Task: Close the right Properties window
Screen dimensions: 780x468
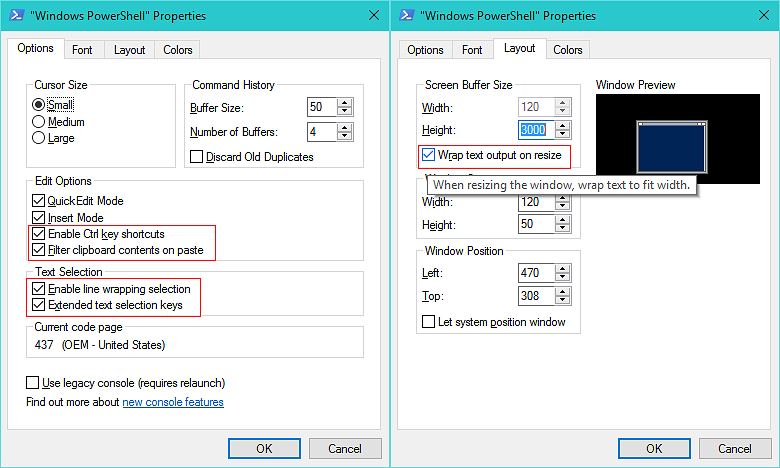Action: [764, 15]
